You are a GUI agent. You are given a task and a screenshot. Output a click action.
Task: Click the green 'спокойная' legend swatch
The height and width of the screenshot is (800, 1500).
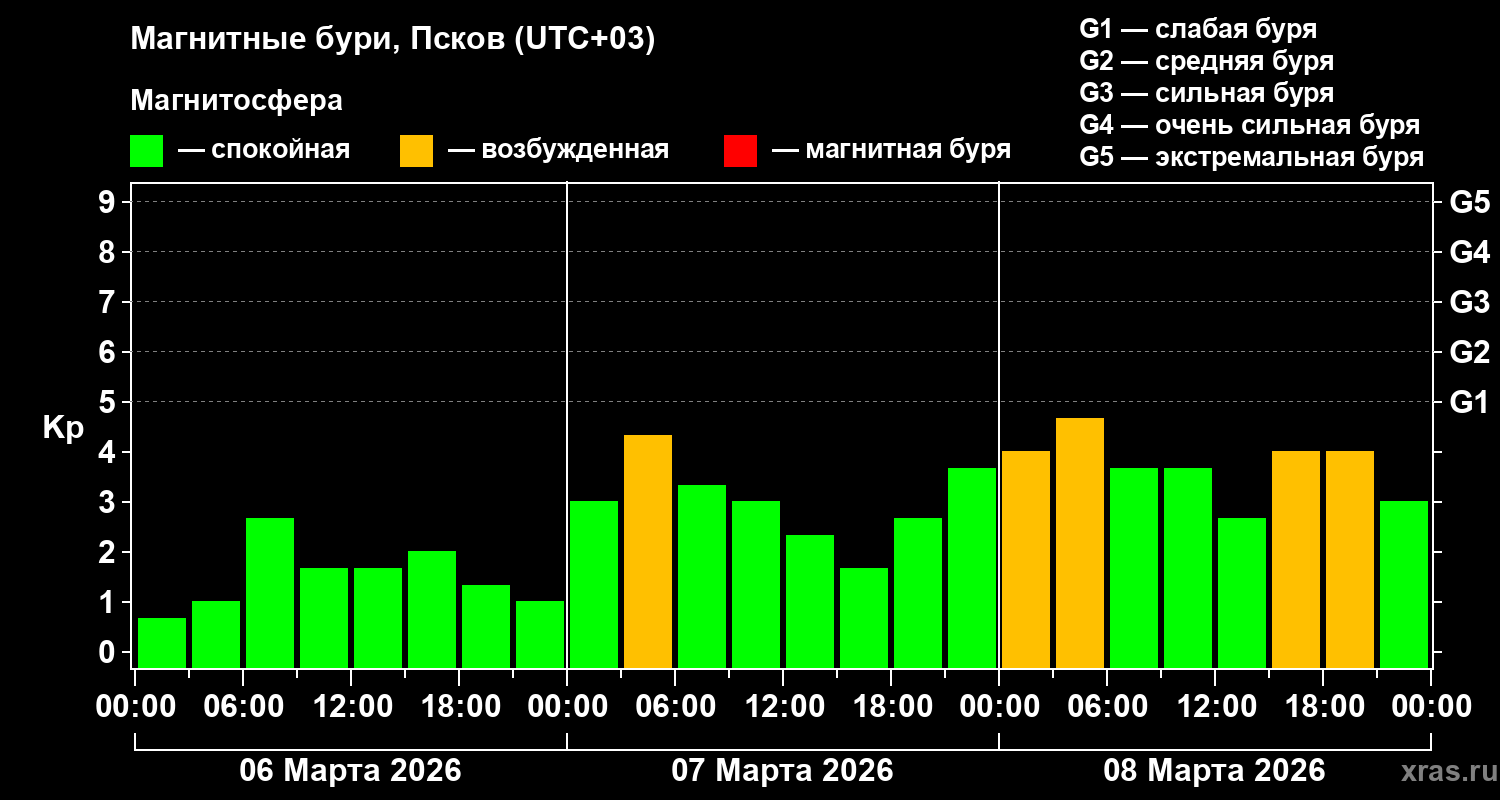click(x=147, y=151)
